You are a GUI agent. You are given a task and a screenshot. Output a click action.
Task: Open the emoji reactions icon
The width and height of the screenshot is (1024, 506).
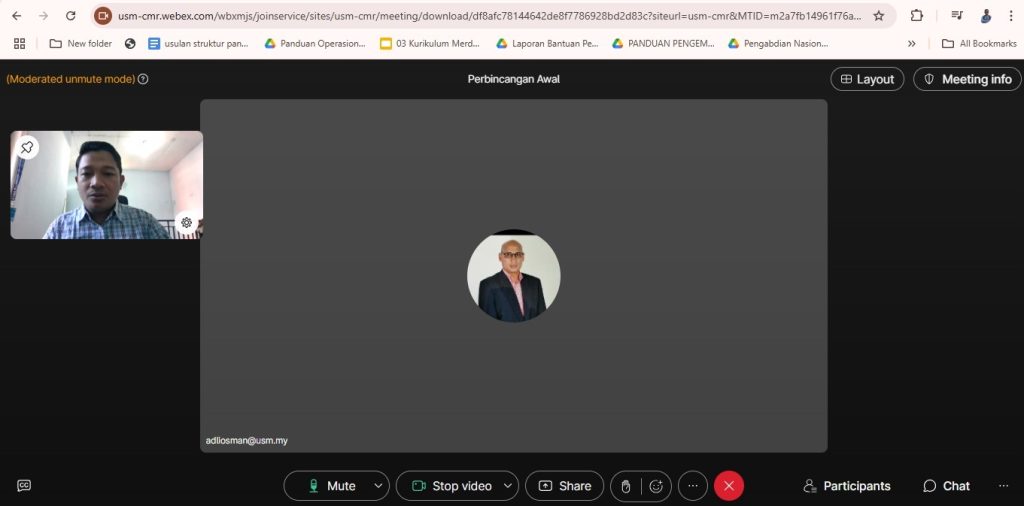[x=656, y=486]
